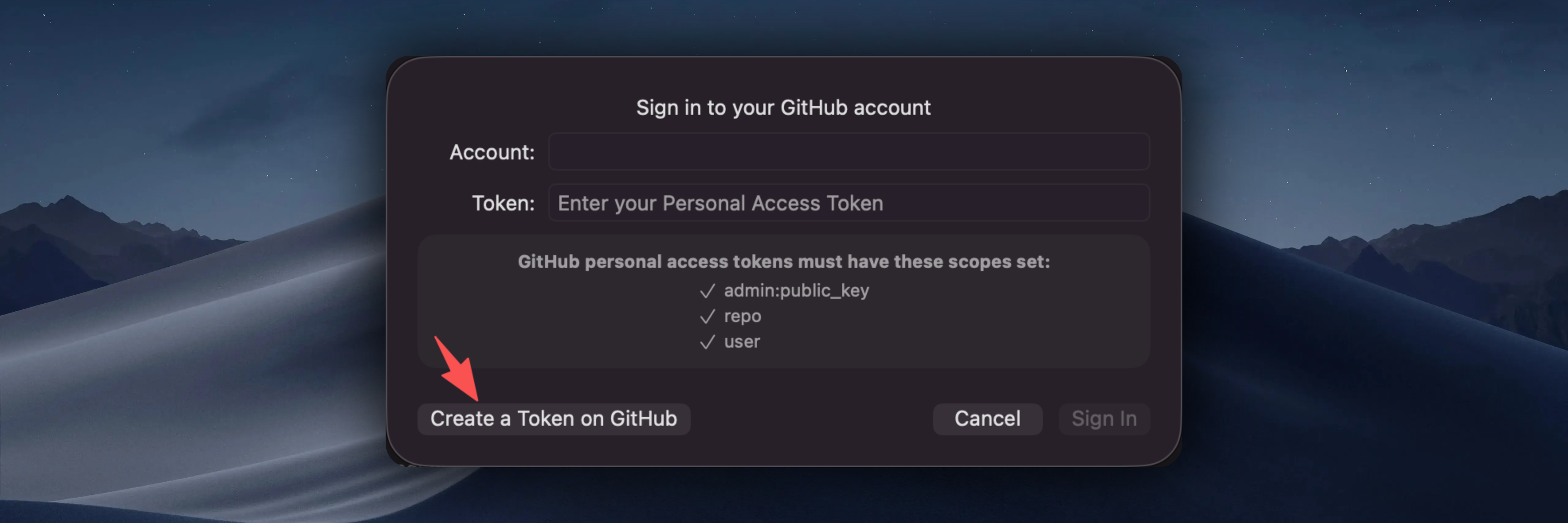Click the Cancel button

click(987, 418)
